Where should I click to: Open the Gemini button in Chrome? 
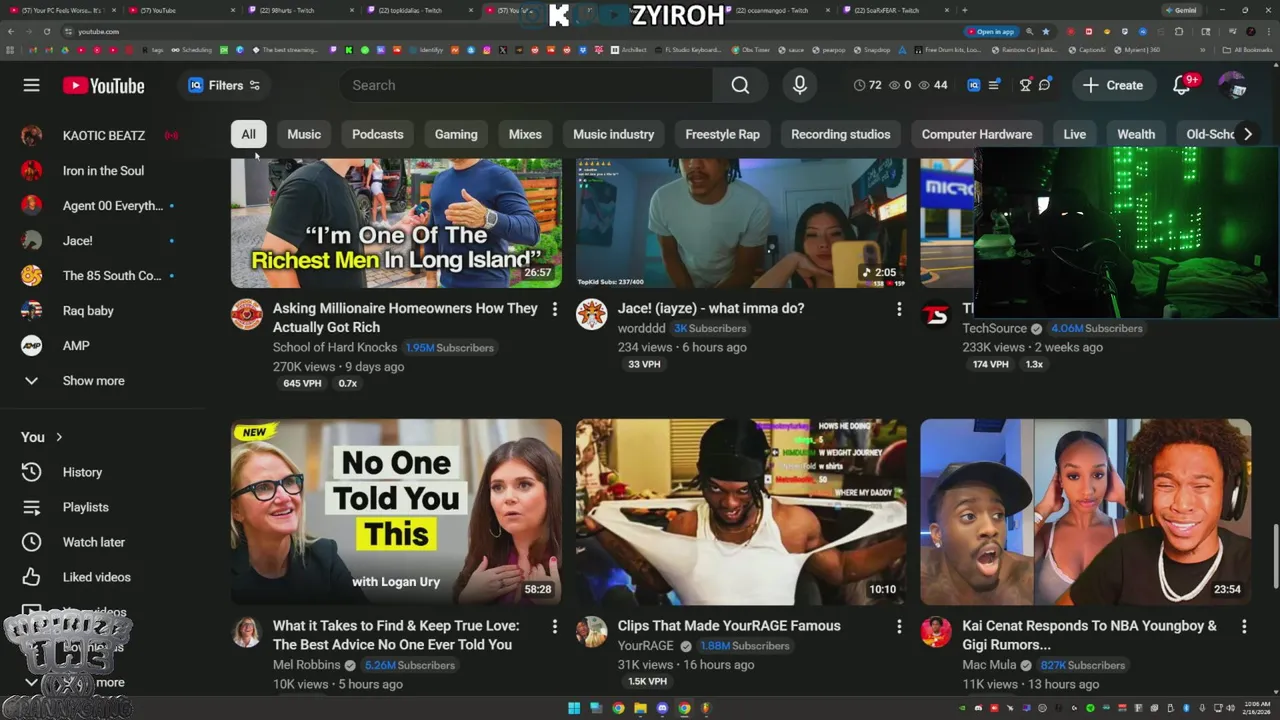pos(1180,10)
